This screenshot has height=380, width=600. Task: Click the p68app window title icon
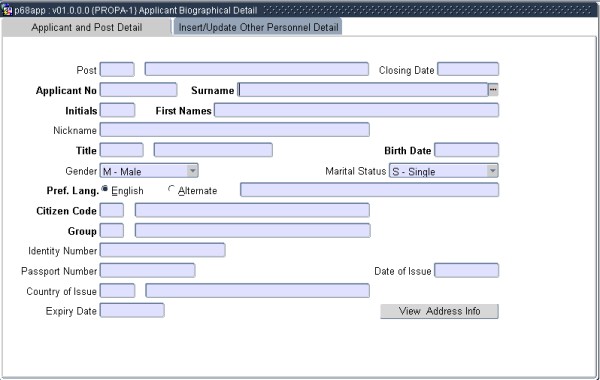pos(7,10)
